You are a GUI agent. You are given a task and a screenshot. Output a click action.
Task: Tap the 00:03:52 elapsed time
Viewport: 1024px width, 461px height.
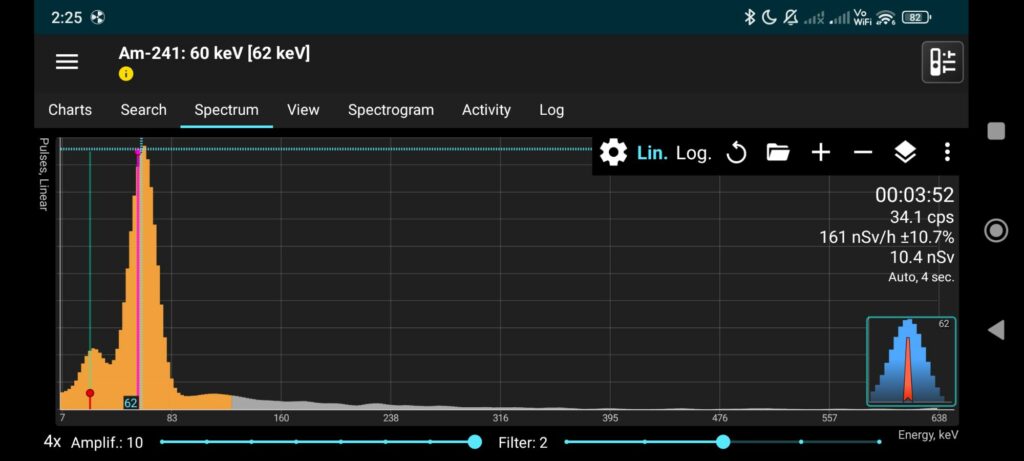(x=914, y=195)
